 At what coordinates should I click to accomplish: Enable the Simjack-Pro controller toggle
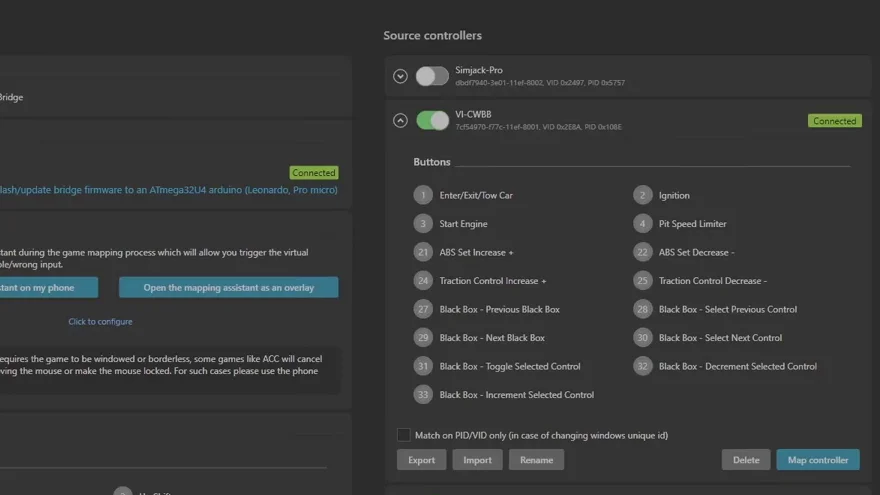[432, 76]
